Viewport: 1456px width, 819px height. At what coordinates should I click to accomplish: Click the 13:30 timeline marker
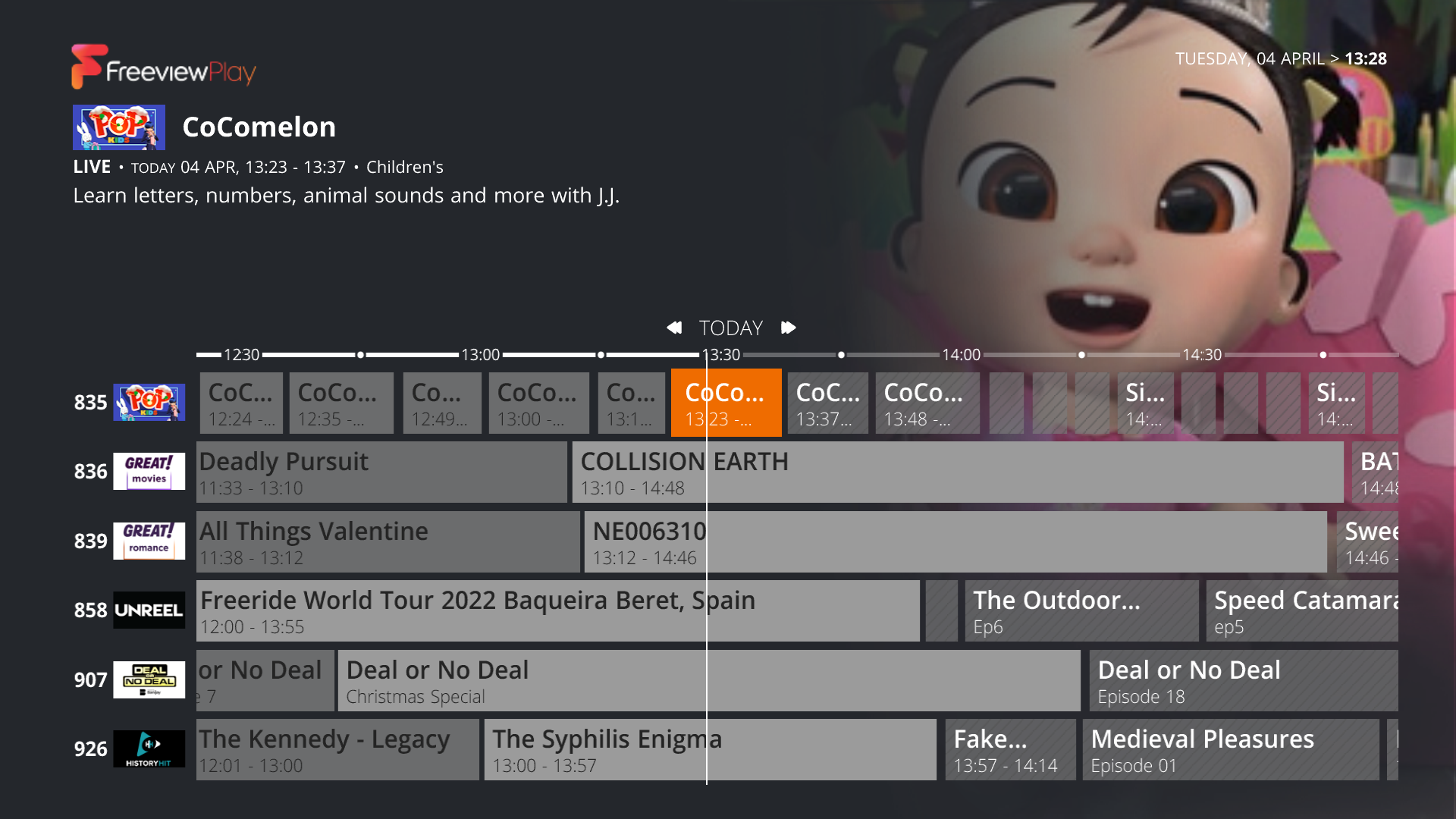pos(721,354)
